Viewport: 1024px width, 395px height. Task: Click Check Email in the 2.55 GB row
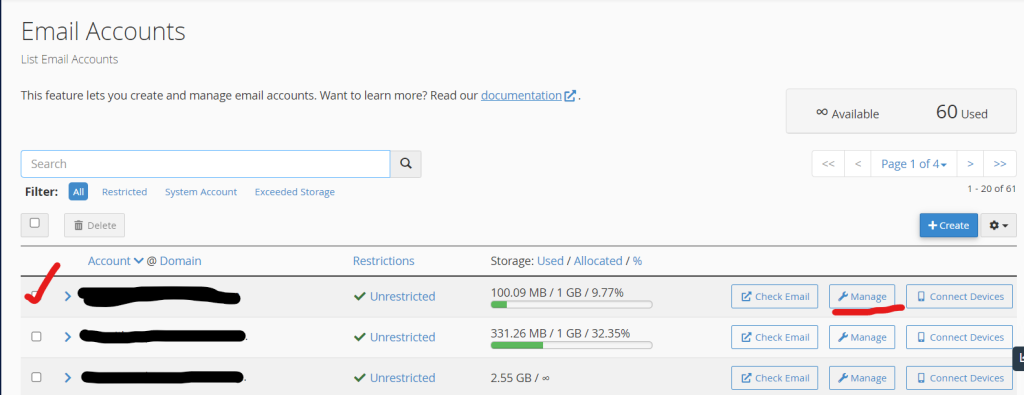775,377
